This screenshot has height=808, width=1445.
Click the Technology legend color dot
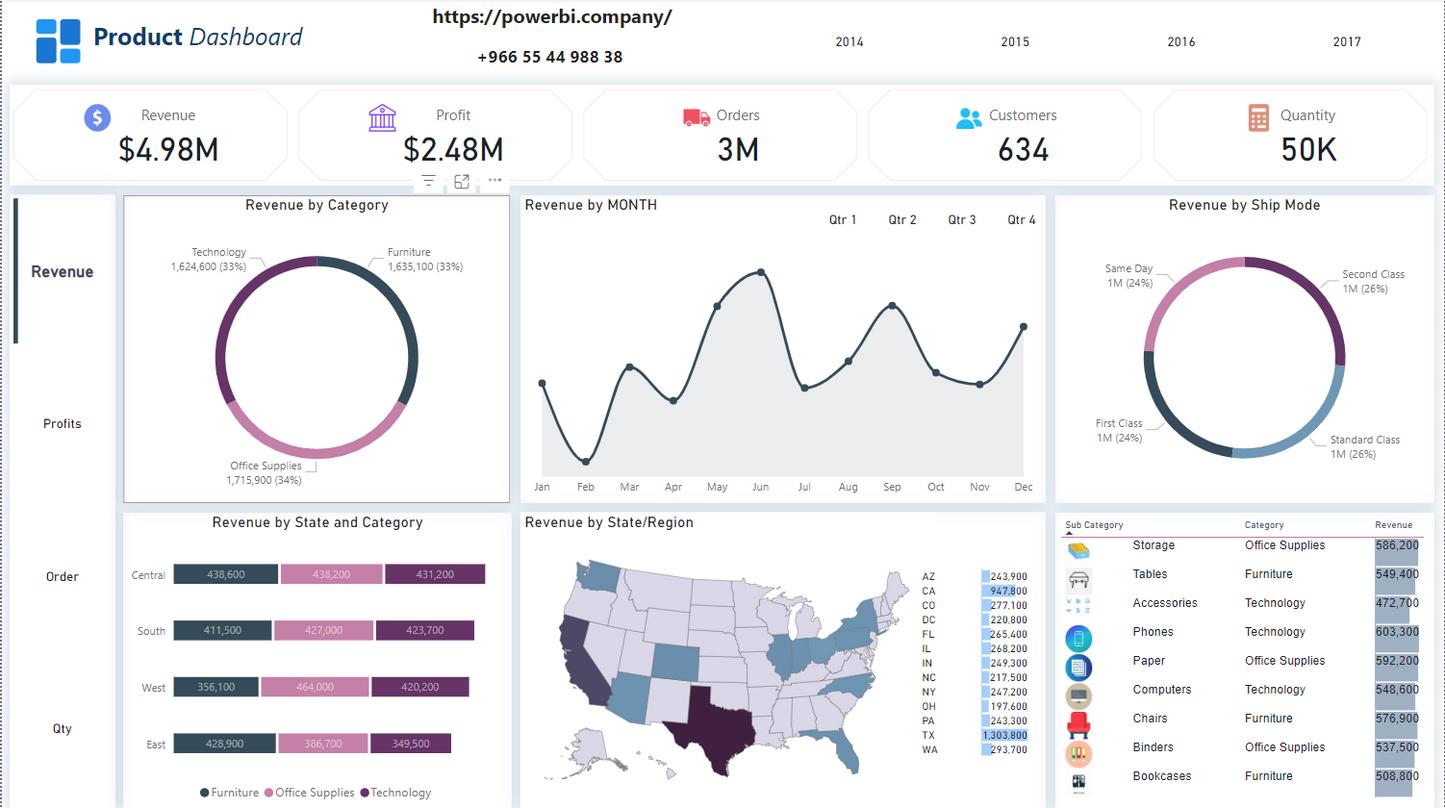pos(364,793)
